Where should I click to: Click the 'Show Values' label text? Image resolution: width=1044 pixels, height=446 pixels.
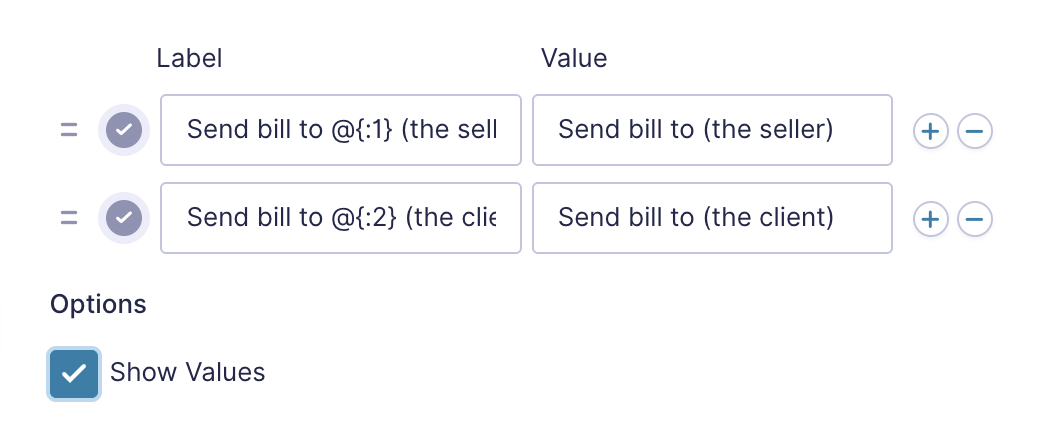187,372
